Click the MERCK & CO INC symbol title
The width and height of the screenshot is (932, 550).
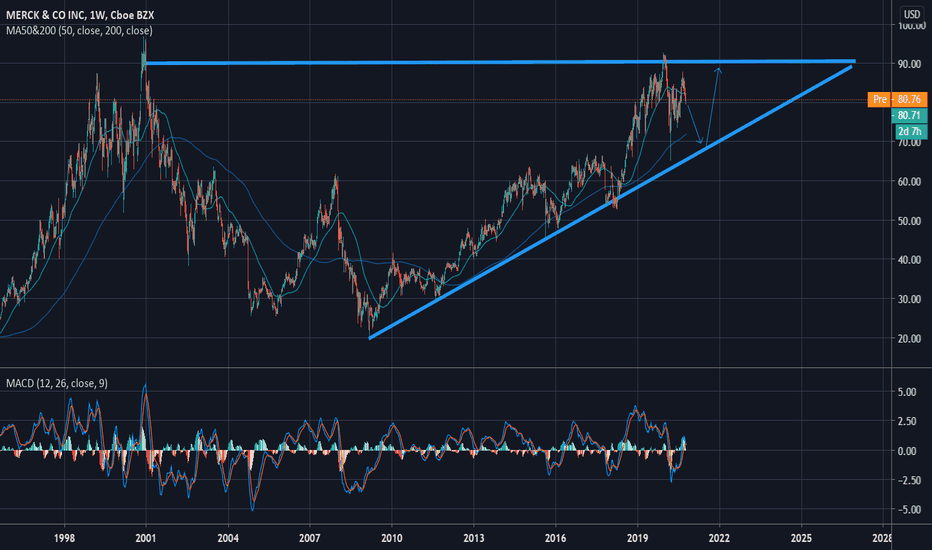80,15
